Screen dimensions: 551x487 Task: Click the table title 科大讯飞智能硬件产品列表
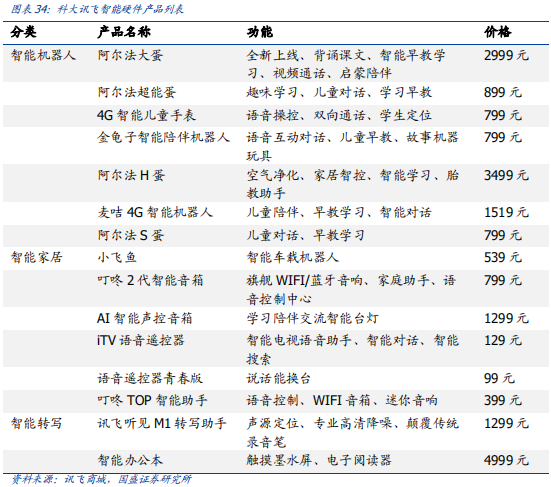121,9
